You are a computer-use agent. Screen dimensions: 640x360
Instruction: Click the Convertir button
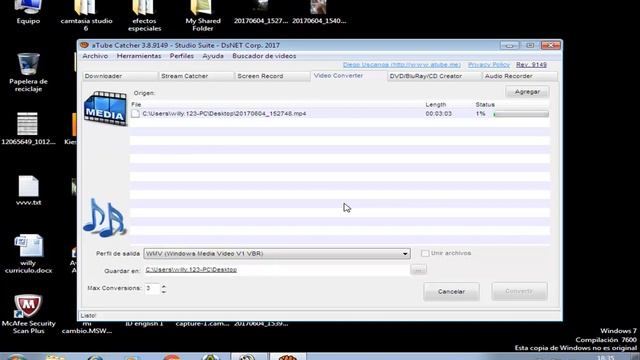point(519,291)
